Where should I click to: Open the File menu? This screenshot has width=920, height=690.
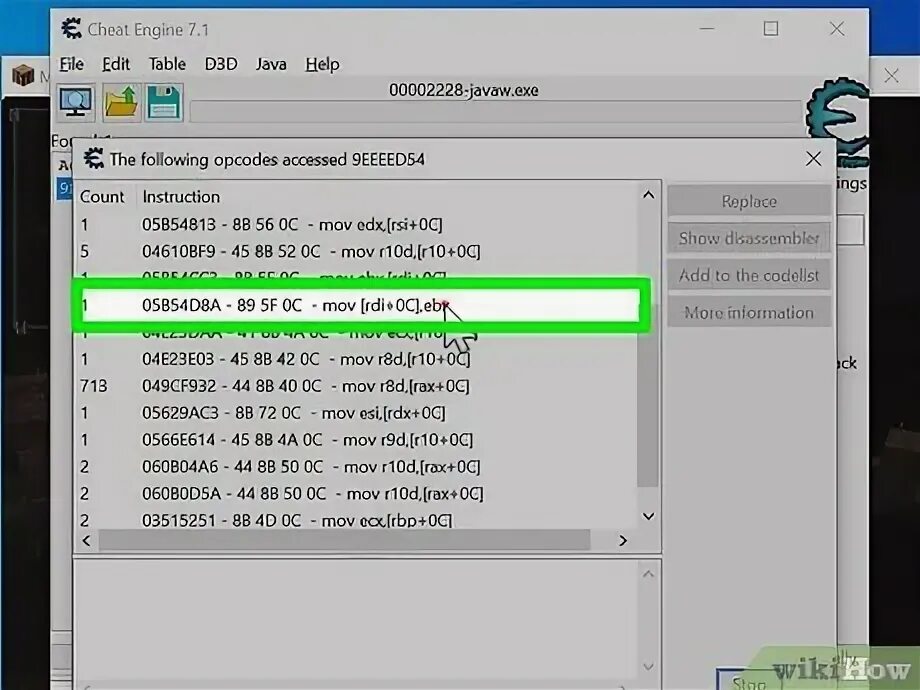72,64
